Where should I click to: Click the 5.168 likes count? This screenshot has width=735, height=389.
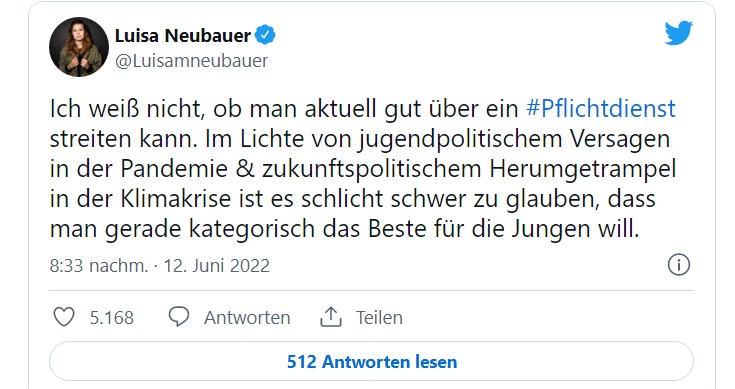[112, 318]
